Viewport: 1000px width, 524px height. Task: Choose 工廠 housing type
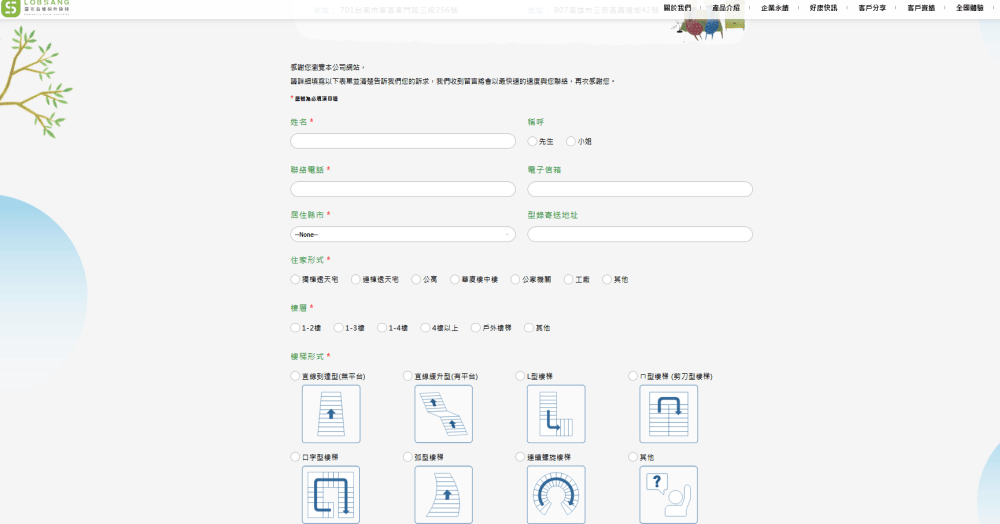[568, 279]
